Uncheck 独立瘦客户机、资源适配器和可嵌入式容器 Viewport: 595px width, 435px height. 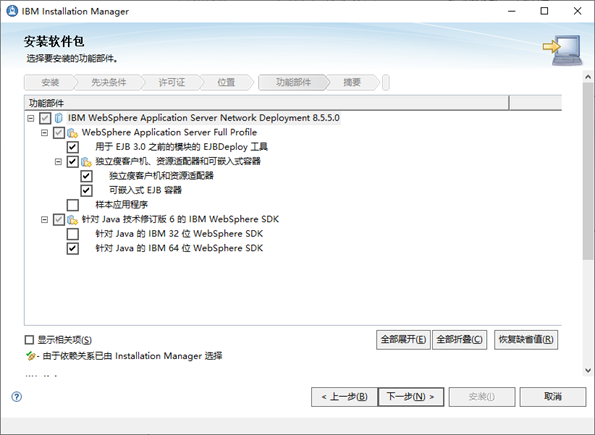pos(72,162)
